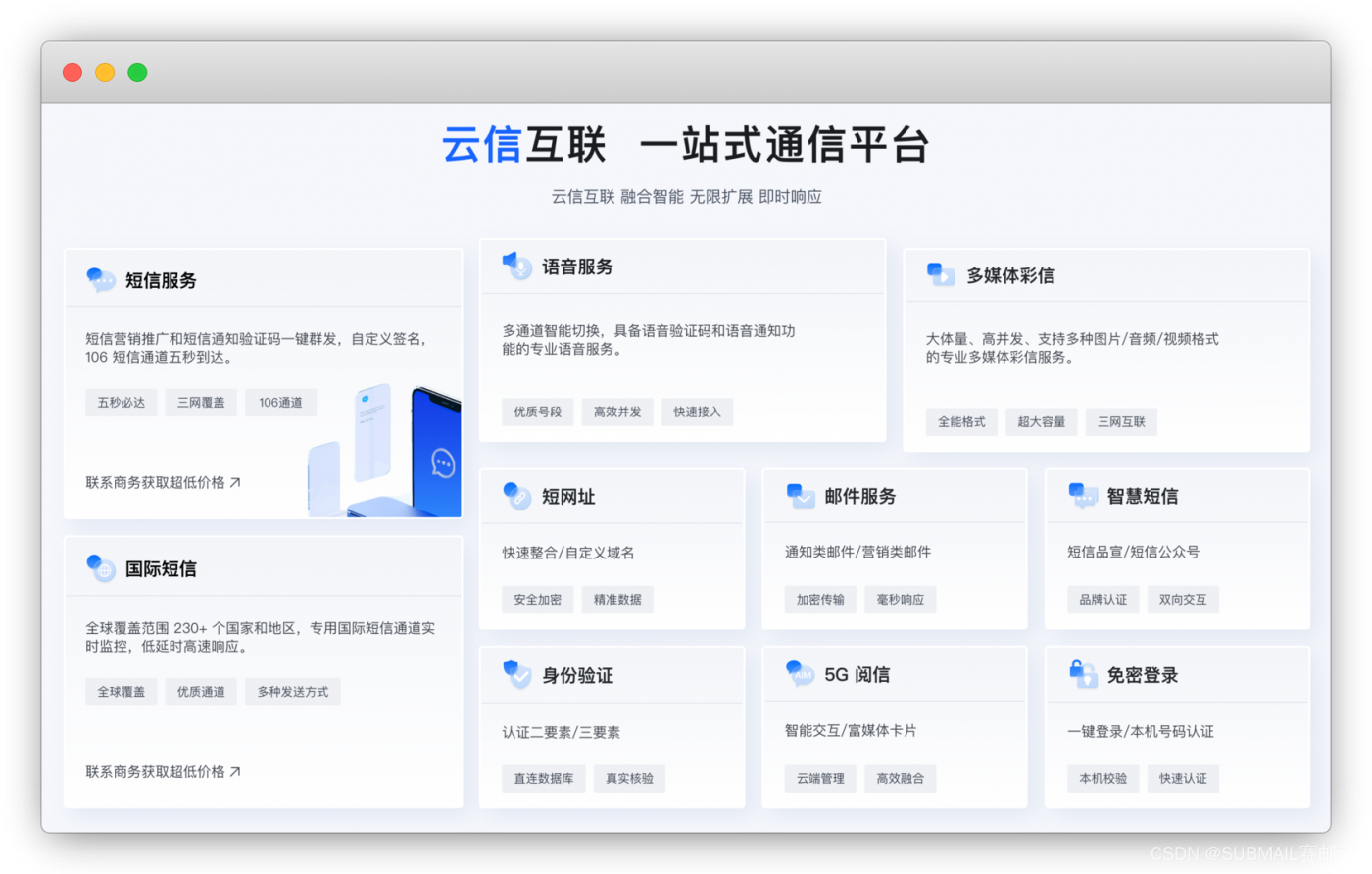Click the 智慧短信 message icon
Viewport: 1372px width, 874px height.
[x=1080, y=496]
